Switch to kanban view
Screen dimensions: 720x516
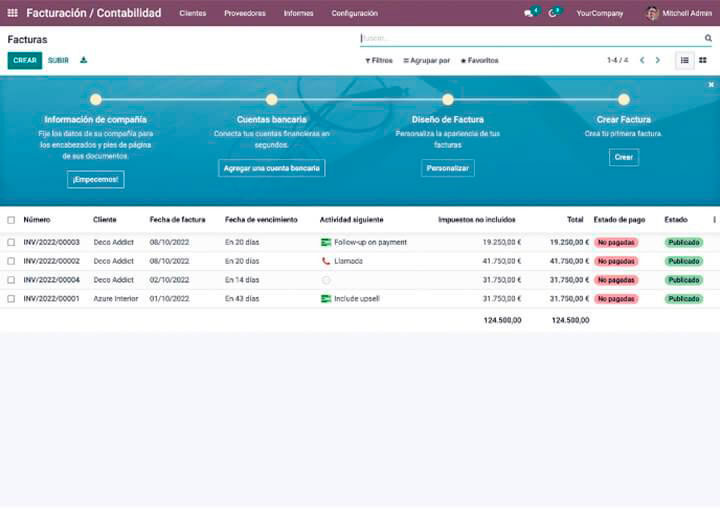tap(703, 60)
